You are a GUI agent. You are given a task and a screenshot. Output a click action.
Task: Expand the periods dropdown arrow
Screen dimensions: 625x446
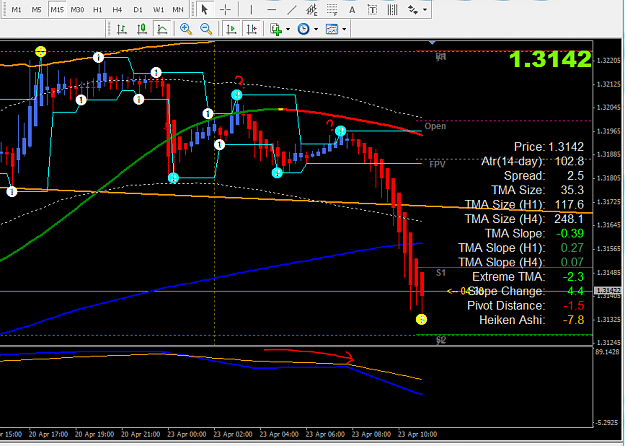pos(316,29)
